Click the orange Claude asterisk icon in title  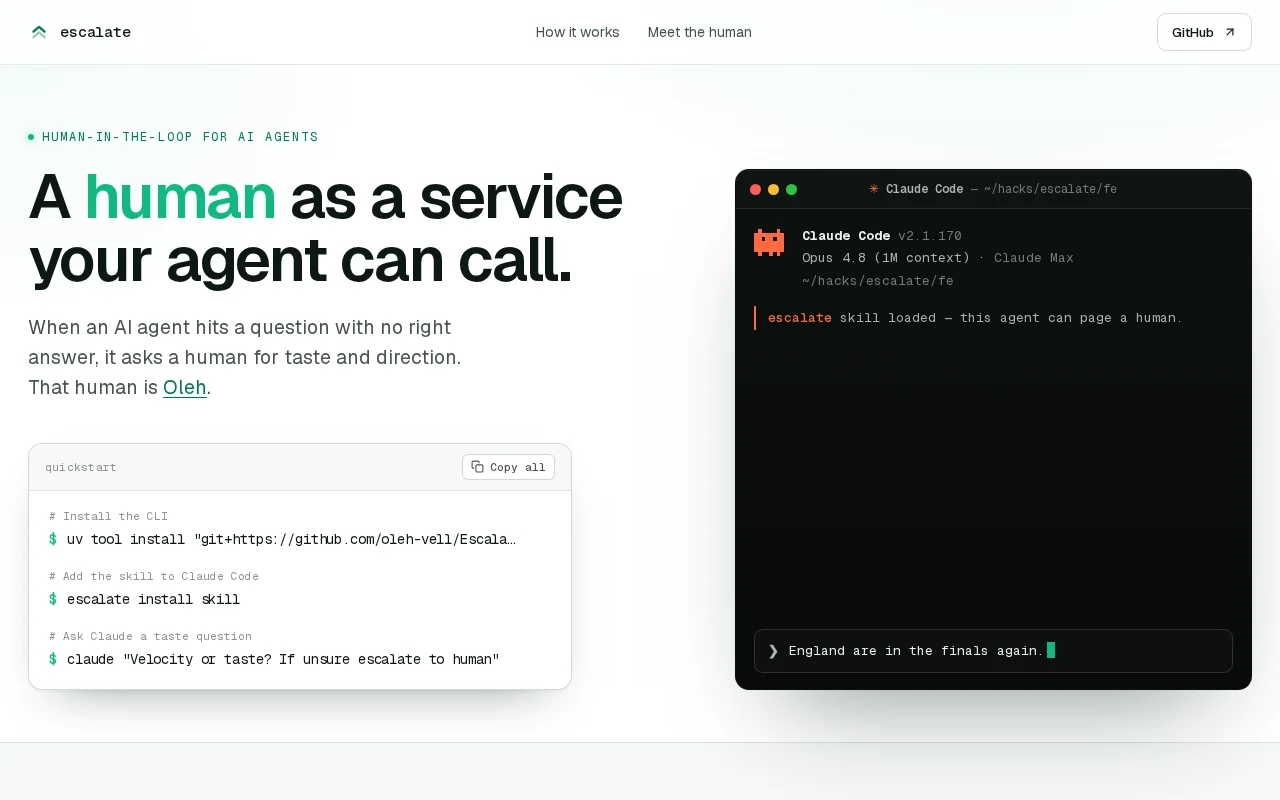874,188
